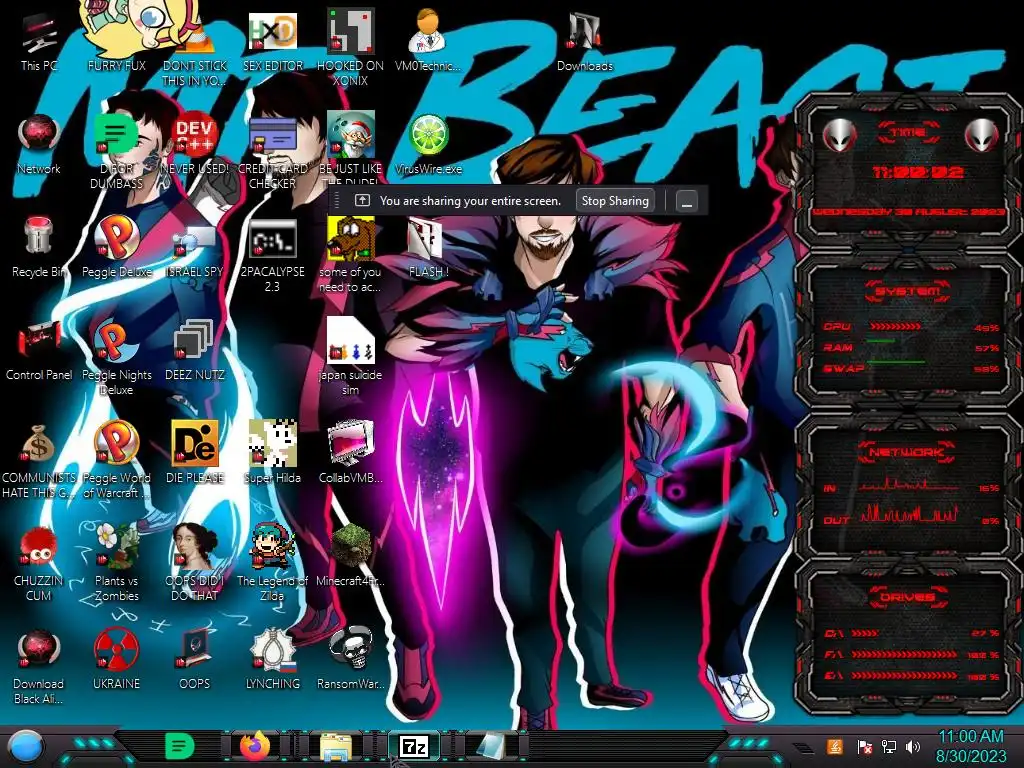Open the Peggle World of Warcraft icon
The width and height of the screenshot is (1024, 768).
[117, 458]
